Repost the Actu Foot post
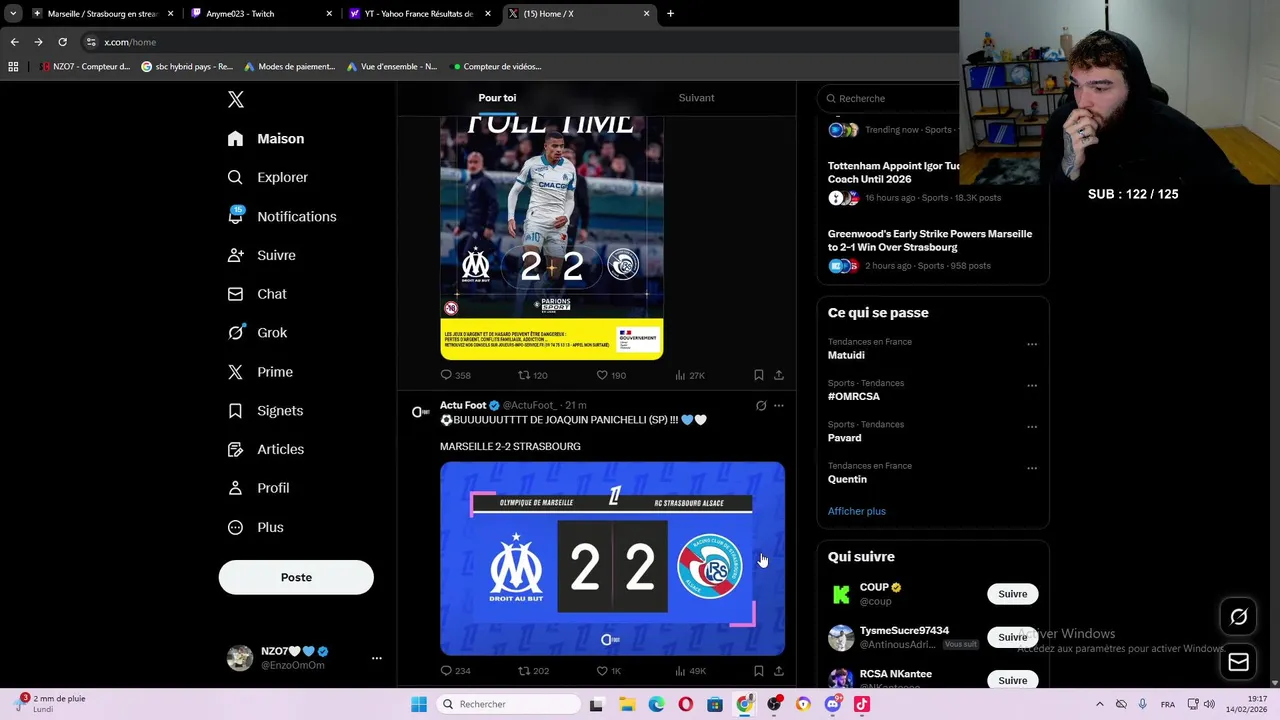Viewport: 1280px width, 720px height. [x=532, y=671]
